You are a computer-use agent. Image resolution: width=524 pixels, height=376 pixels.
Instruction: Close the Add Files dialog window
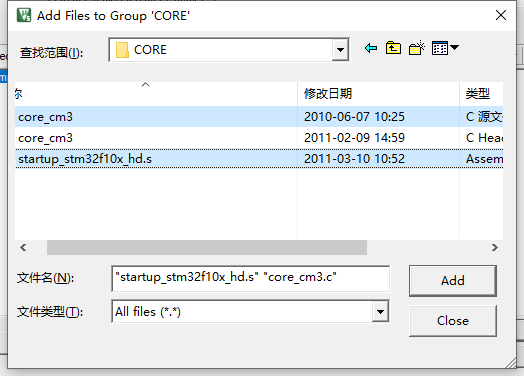point(501,15)
